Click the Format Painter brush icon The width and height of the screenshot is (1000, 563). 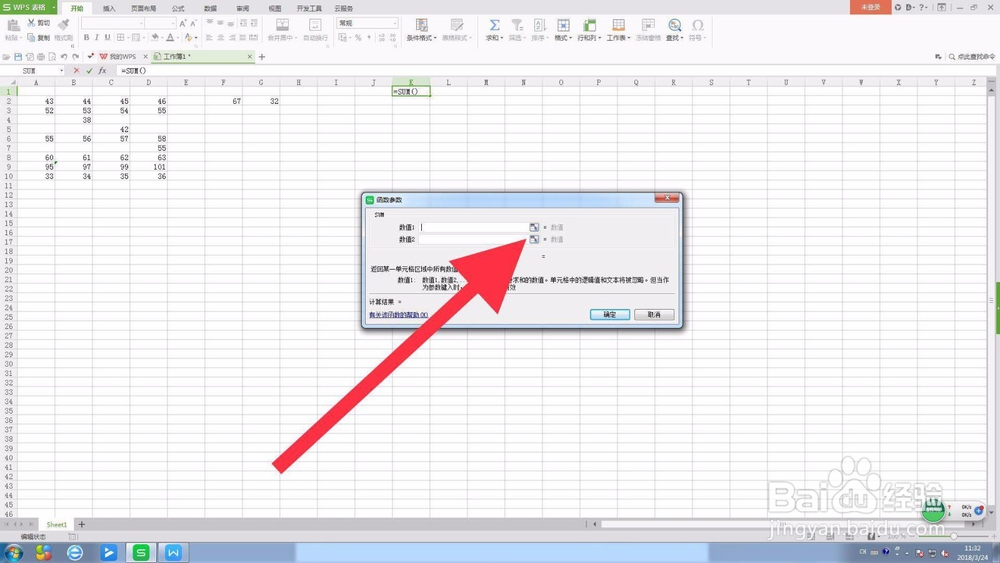point(63,26)
